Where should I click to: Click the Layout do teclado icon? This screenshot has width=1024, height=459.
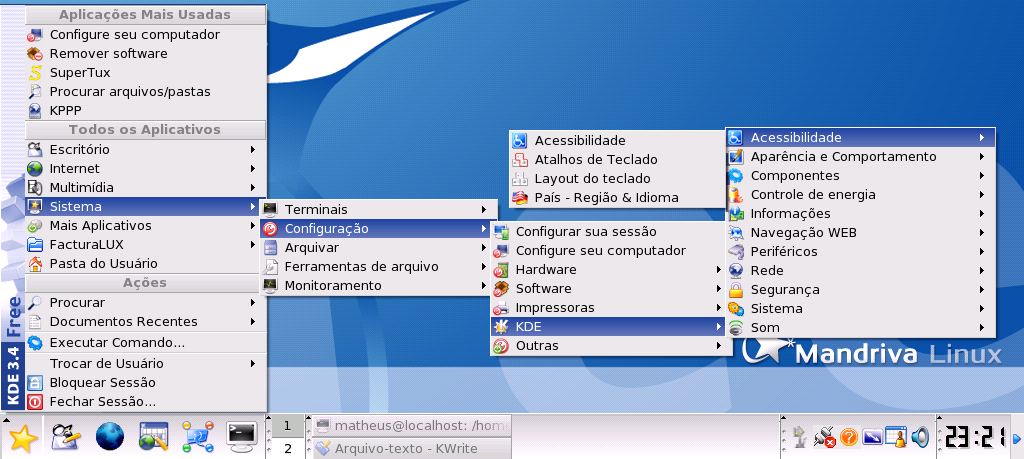(520, 178)
